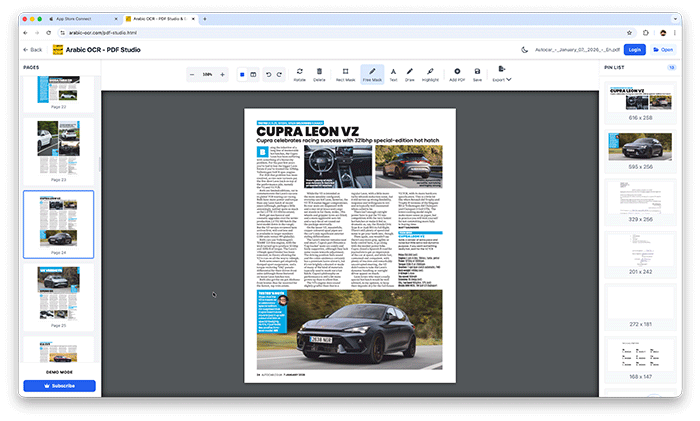This screenshot has width=700, height=421.
Task: Toggle dark mode moon icon
Action: (x=525, y=50)
